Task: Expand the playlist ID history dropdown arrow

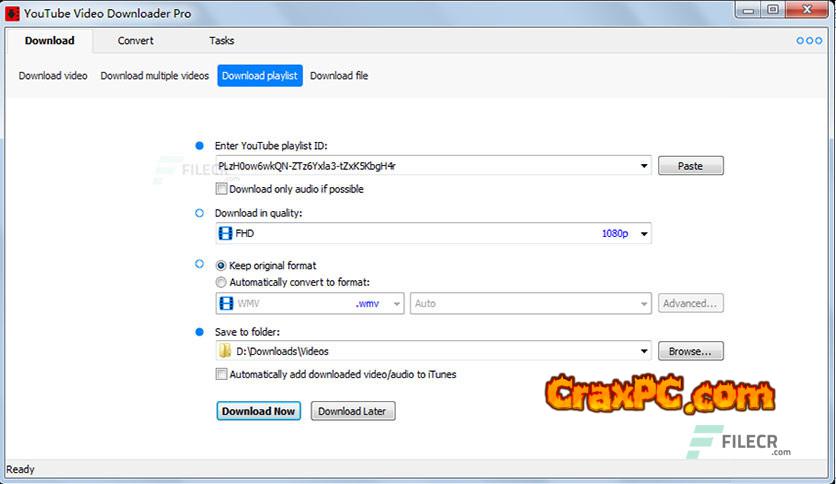Action: 644,166
